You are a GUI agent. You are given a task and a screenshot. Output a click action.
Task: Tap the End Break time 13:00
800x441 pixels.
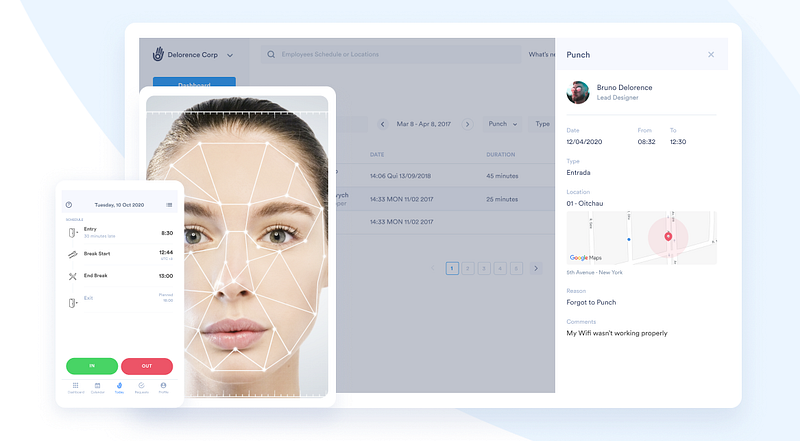pos(166,276)
